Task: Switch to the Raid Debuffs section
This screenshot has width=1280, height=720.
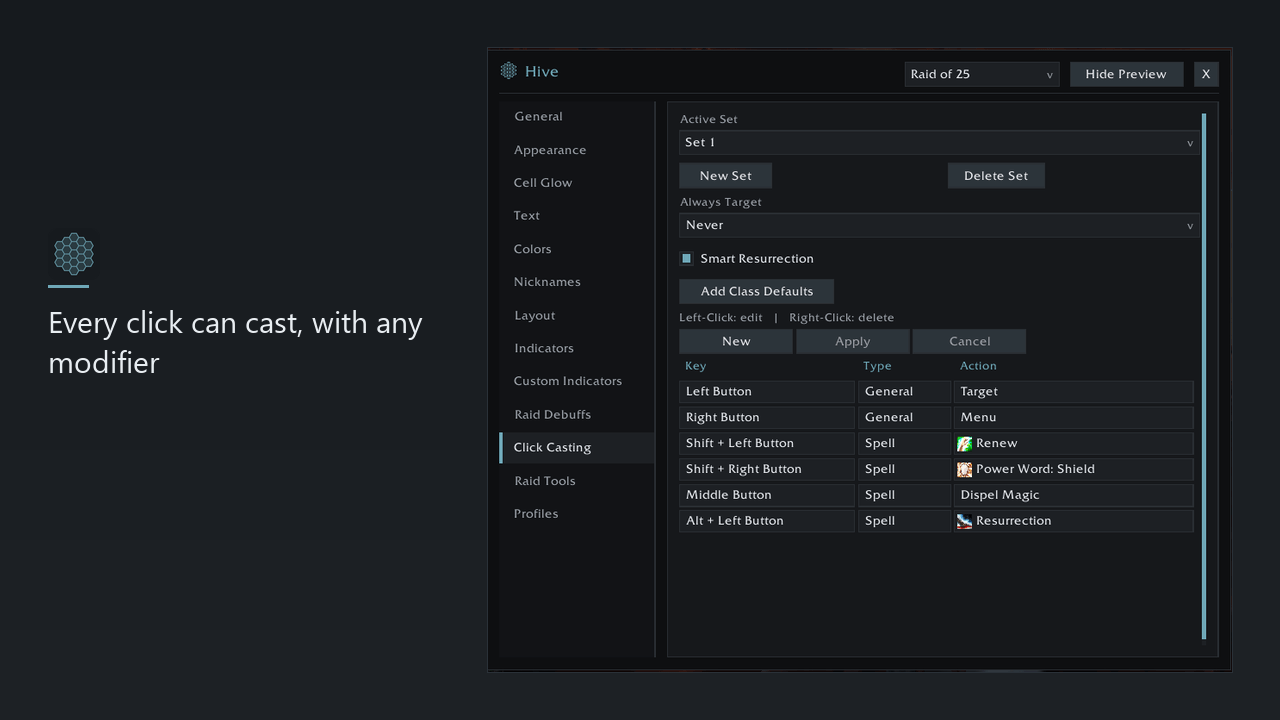Action: point(553,415)
